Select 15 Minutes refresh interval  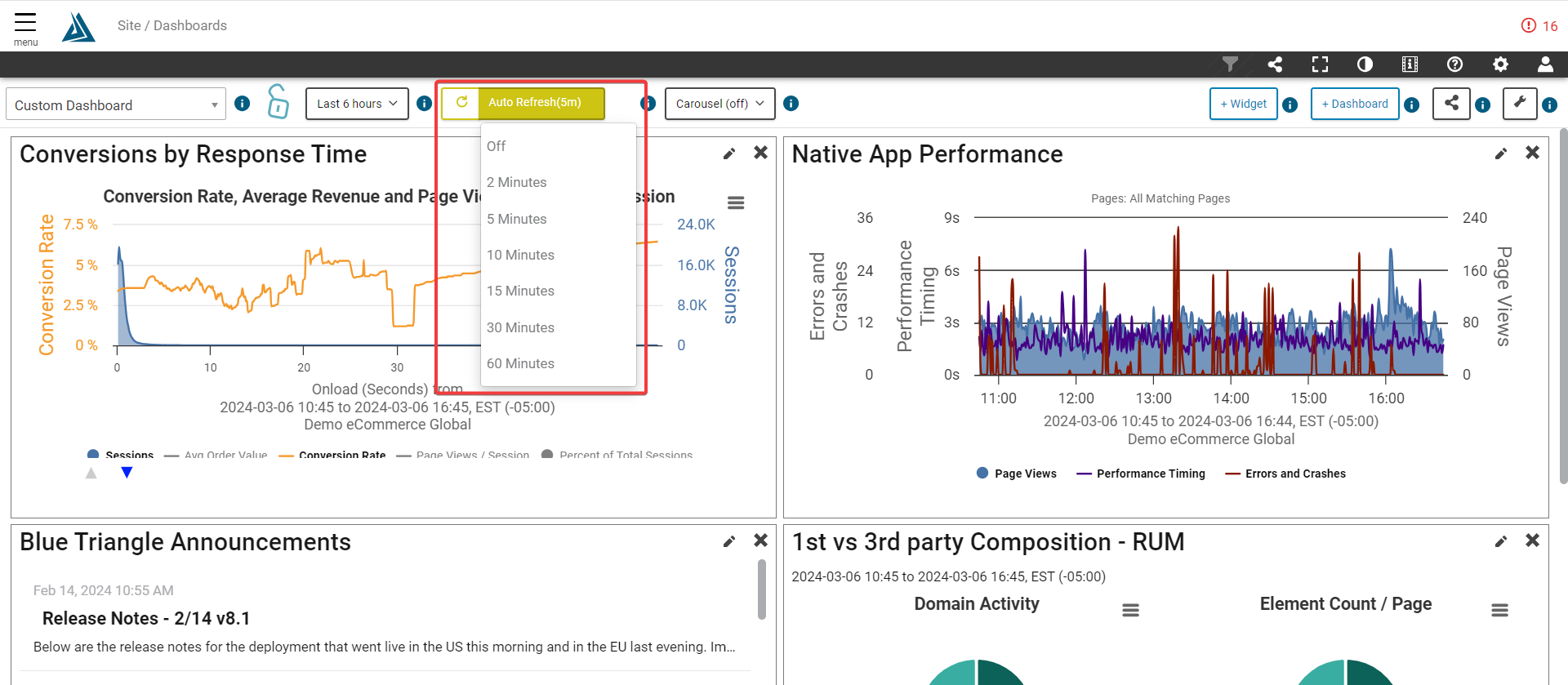559,291
